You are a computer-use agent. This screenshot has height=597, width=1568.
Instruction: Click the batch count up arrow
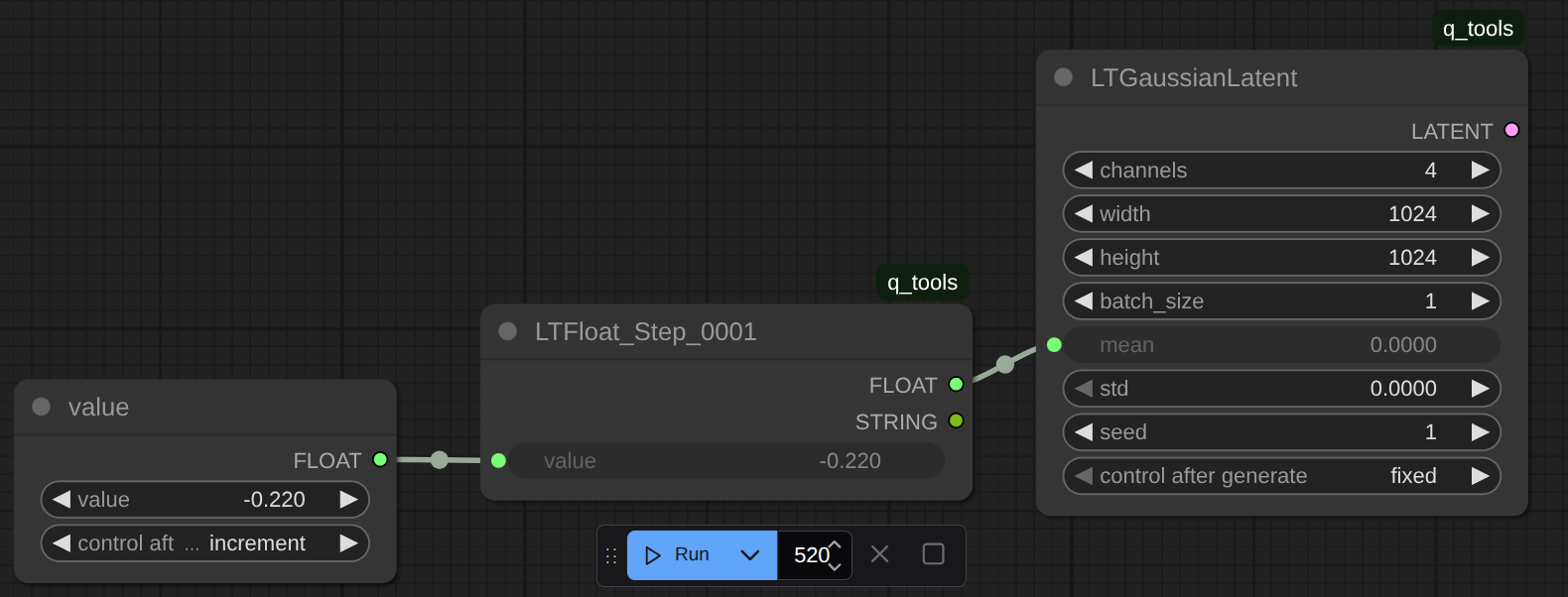835,544
